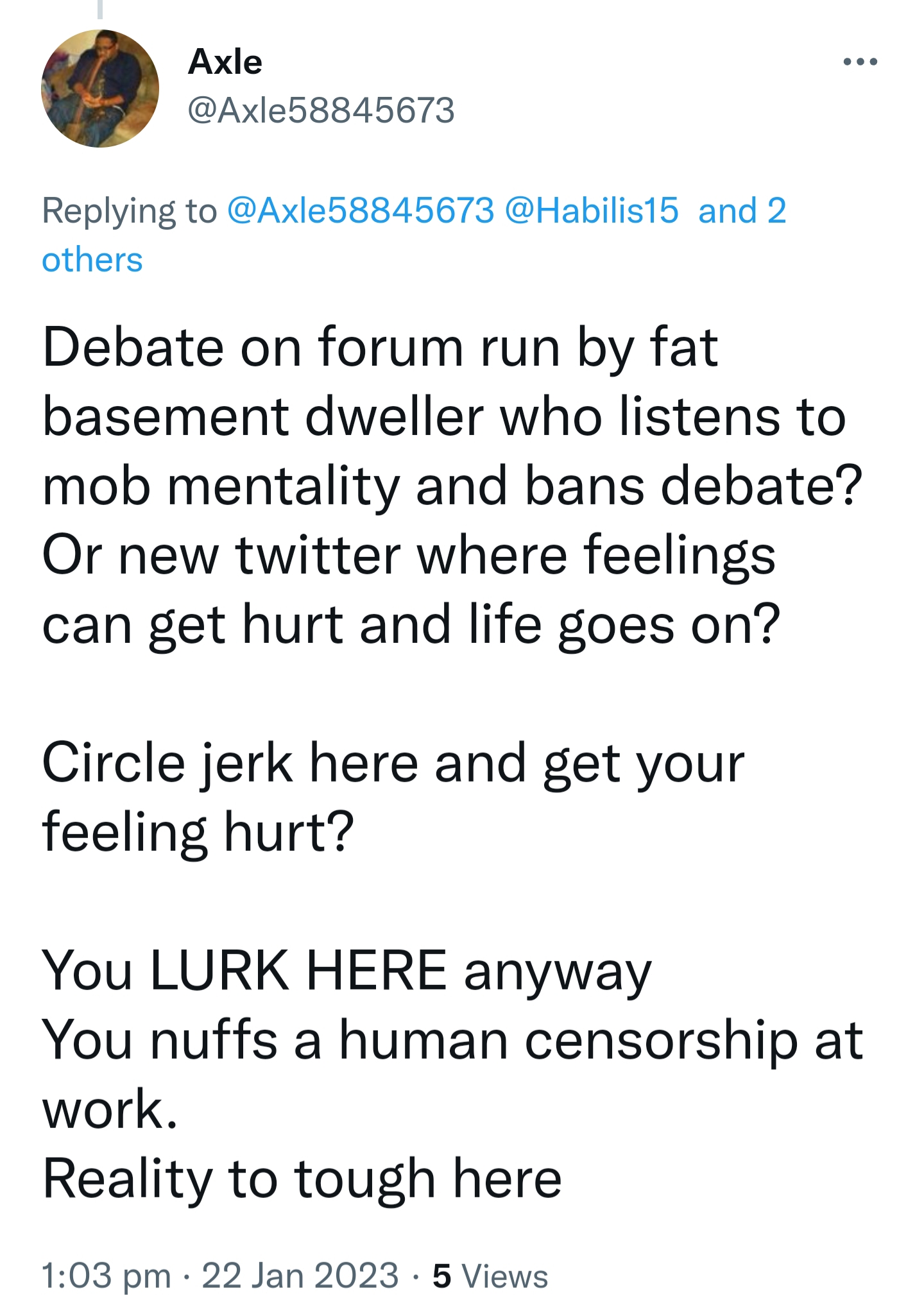View the "5 Views" analytics count
Image resolution: width=924 pixels, height=1316 pixels.
click(x=490, y=1275)
